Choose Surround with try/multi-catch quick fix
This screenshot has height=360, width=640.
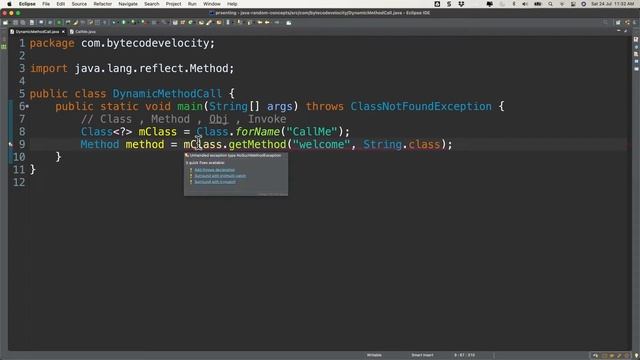(x=220, y=176)
